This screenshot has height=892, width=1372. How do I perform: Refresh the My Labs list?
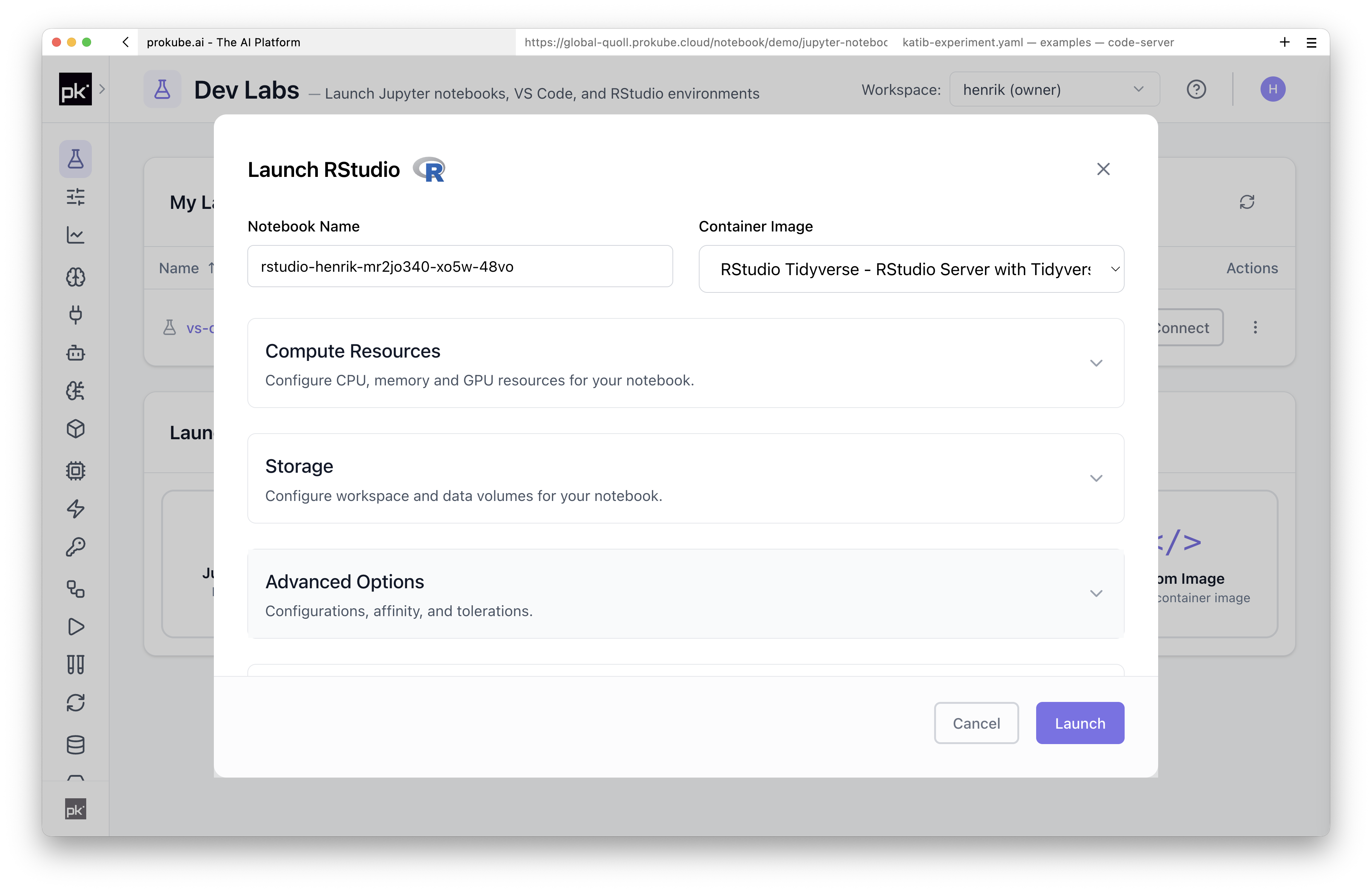pyautogui.click(x=1247, y=202)
